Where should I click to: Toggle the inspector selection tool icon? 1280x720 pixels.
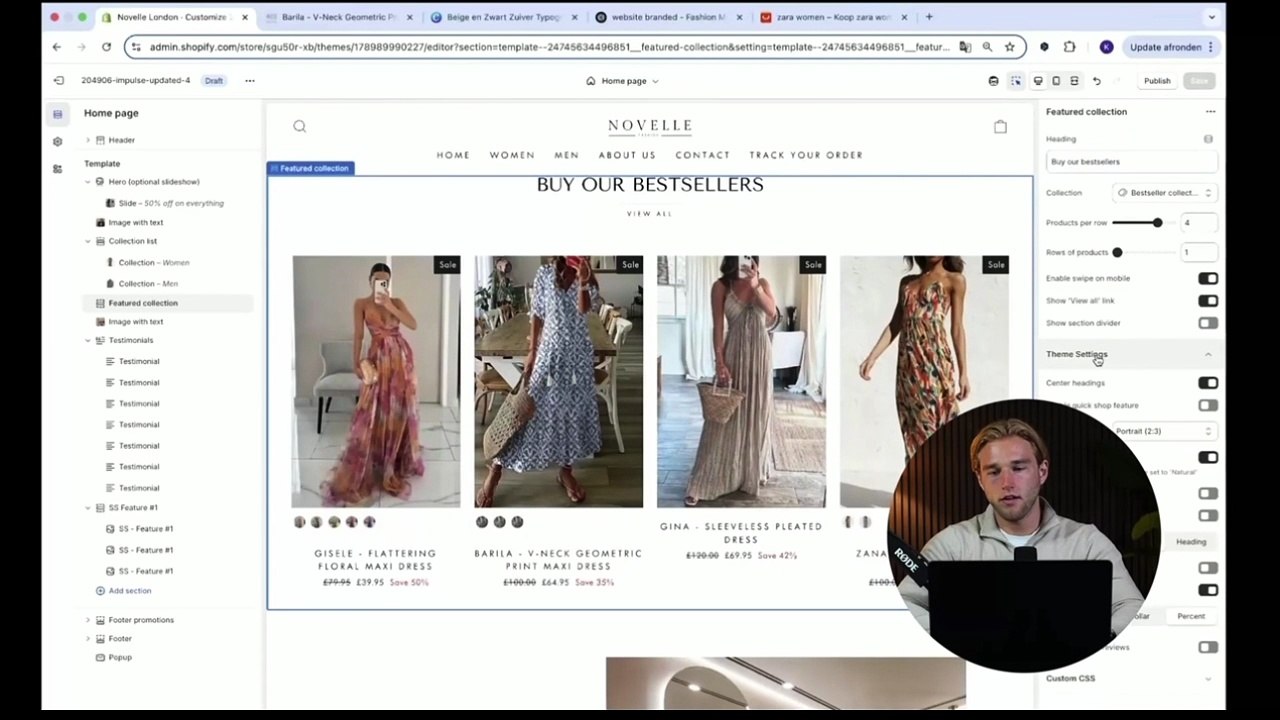pos(1016,81)
